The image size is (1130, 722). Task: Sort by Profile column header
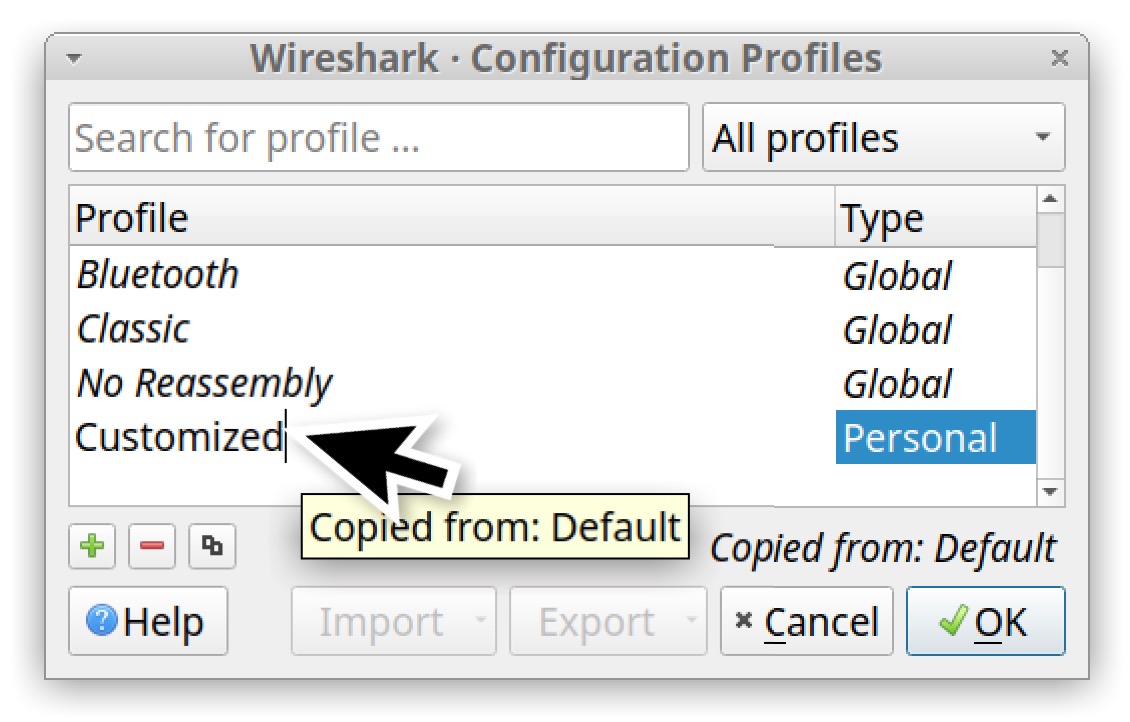(452, 217)
